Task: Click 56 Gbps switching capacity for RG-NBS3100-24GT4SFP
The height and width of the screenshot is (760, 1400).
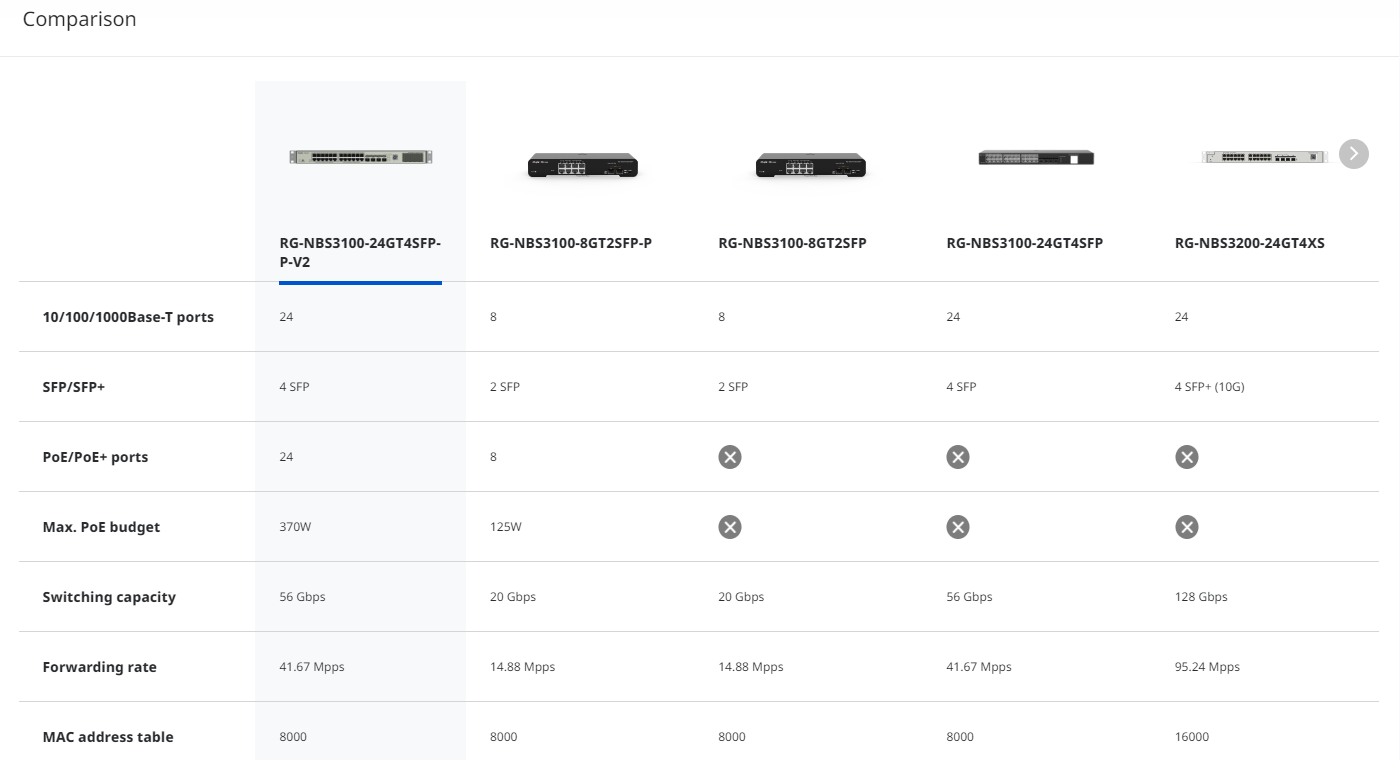Action: pyautogui.click(x=969, y=597)
